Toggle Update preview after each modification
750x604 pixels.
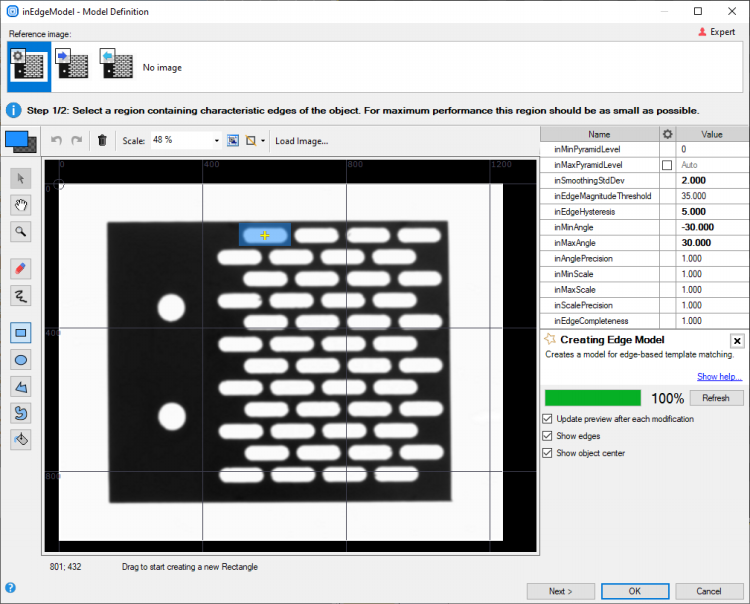547,419
